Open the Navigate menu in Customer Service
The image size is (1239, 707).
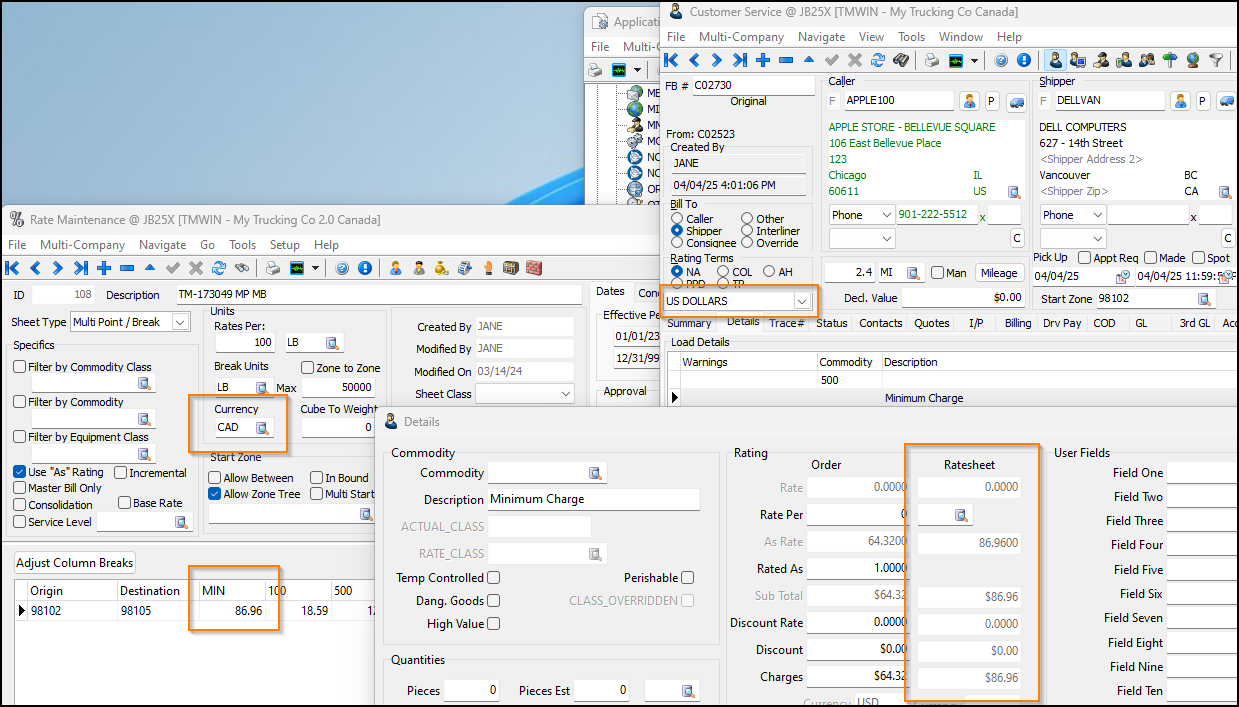pos(821,37)
